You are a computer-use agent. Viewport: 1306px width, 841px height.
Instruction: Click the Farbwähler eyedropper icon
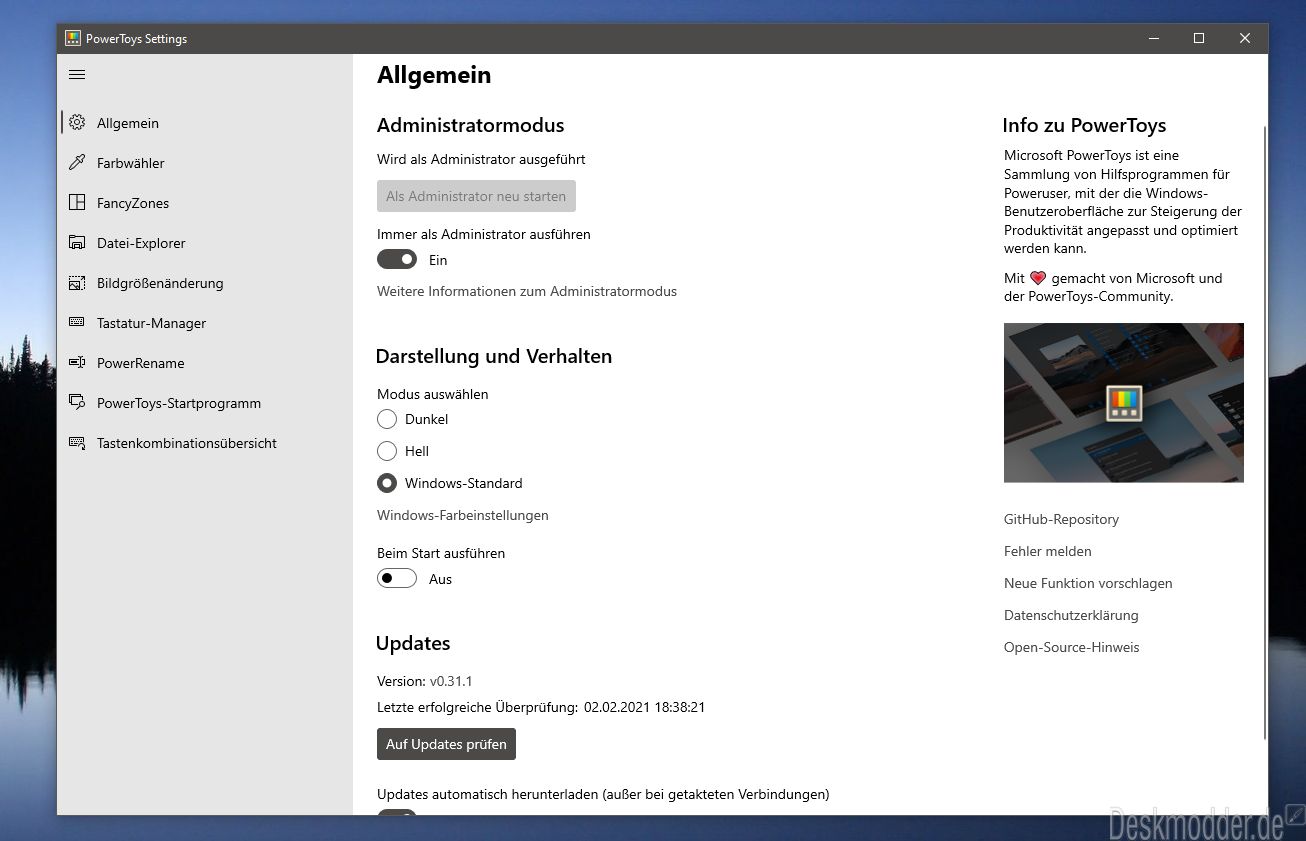coord(77,163)
